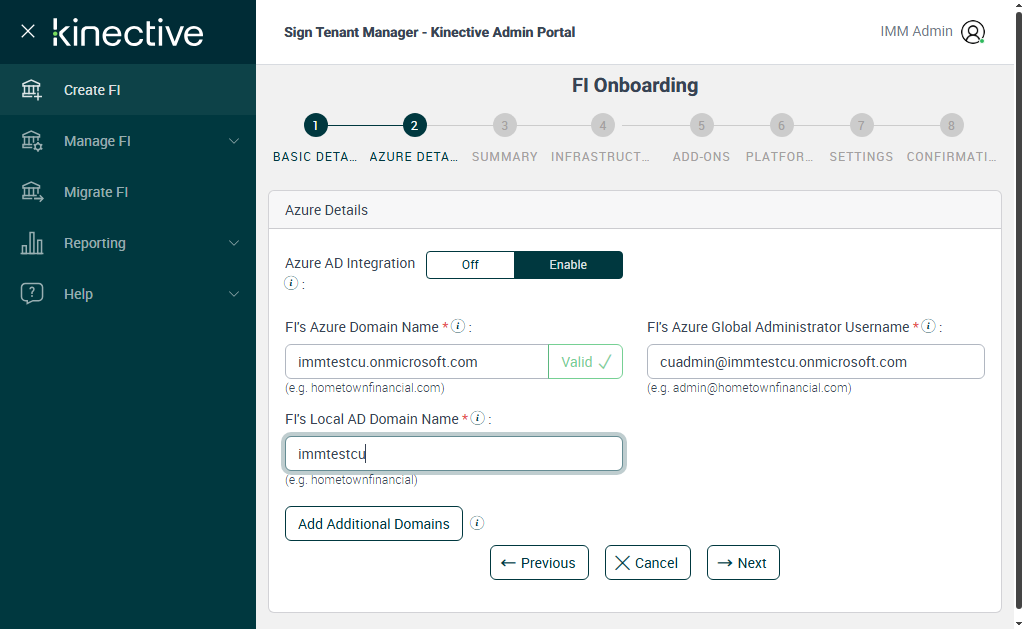Expand the Manage FI submenu chevron
This screenshot has width=1024, height=629.
(x=234, y=141)
